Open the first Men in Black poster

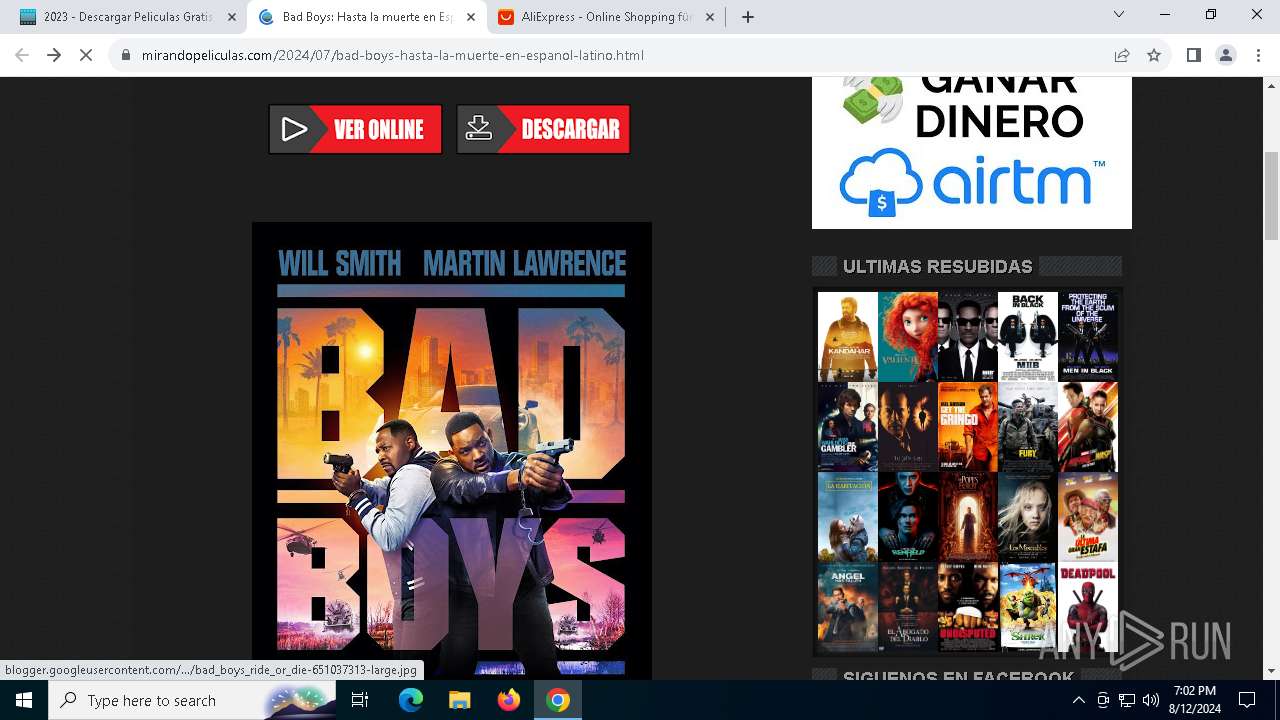(x=1088, y=337)
